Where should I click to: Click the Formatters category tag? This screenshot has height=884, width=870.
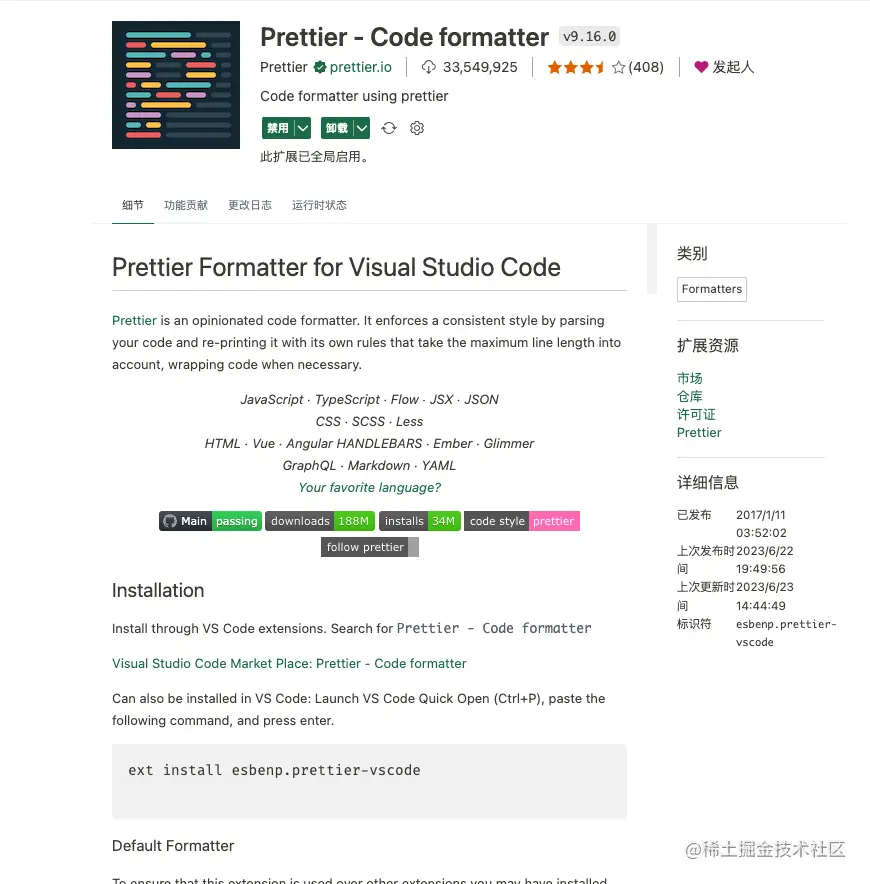712,289
